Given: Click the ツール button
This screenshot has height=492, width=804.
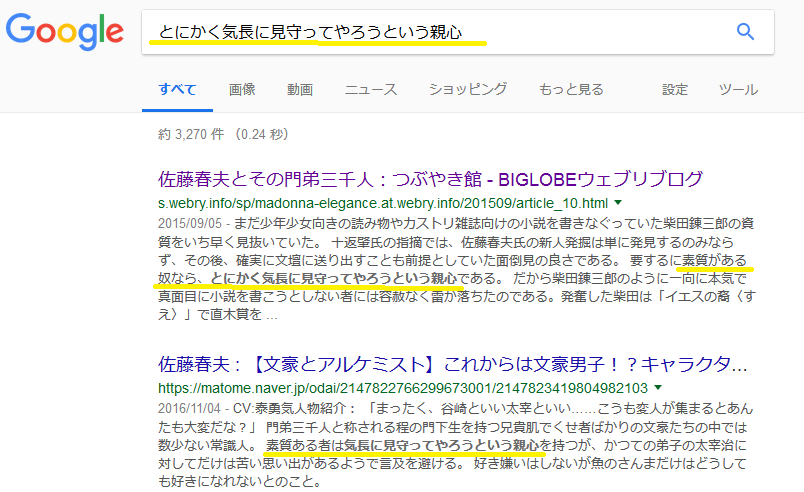Looking at the screenshot, I should click(x=738, y=90).
